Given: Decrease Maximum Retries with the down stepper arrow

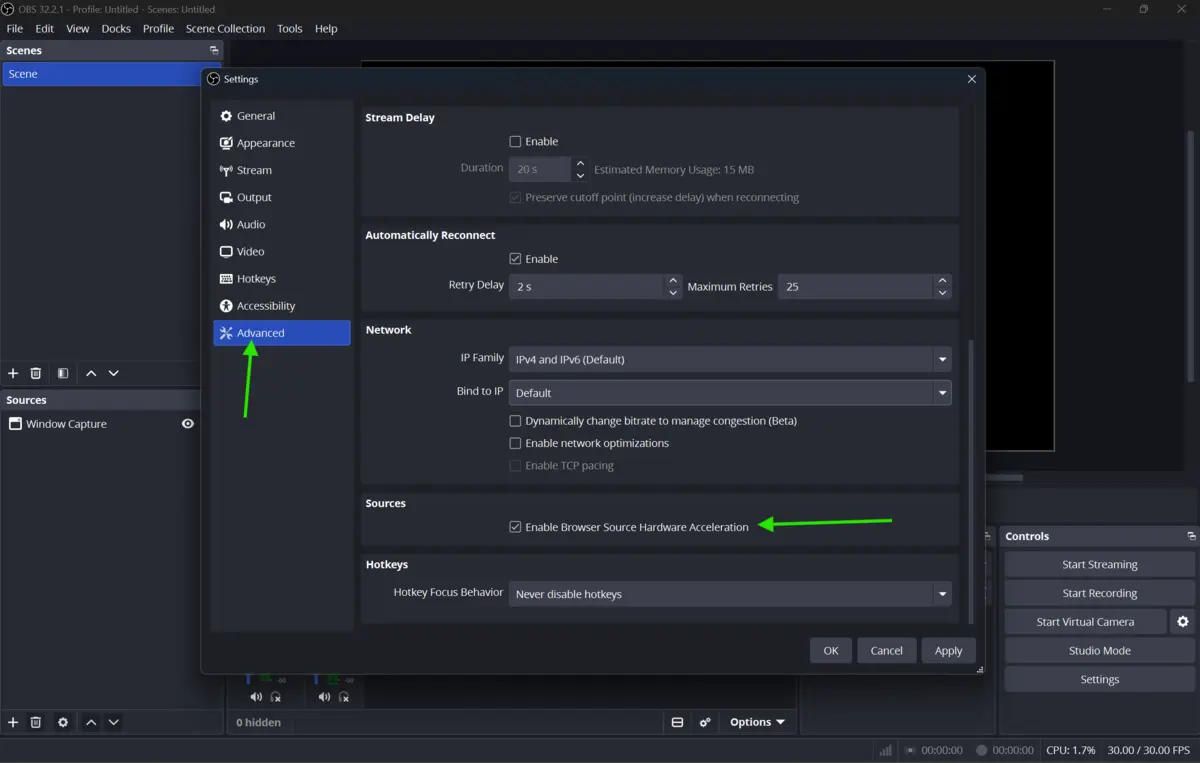Looking at the screenshot, I should 942,293.
